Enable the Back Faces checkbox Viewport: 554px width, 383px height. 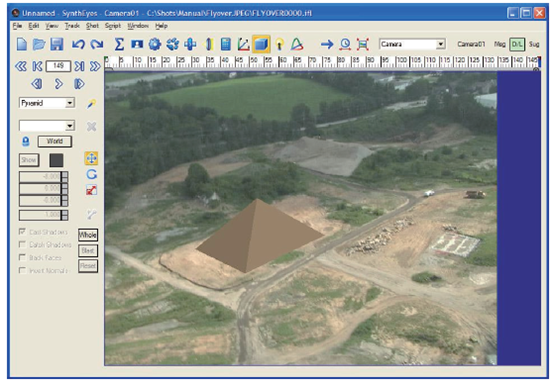[22, 257]
